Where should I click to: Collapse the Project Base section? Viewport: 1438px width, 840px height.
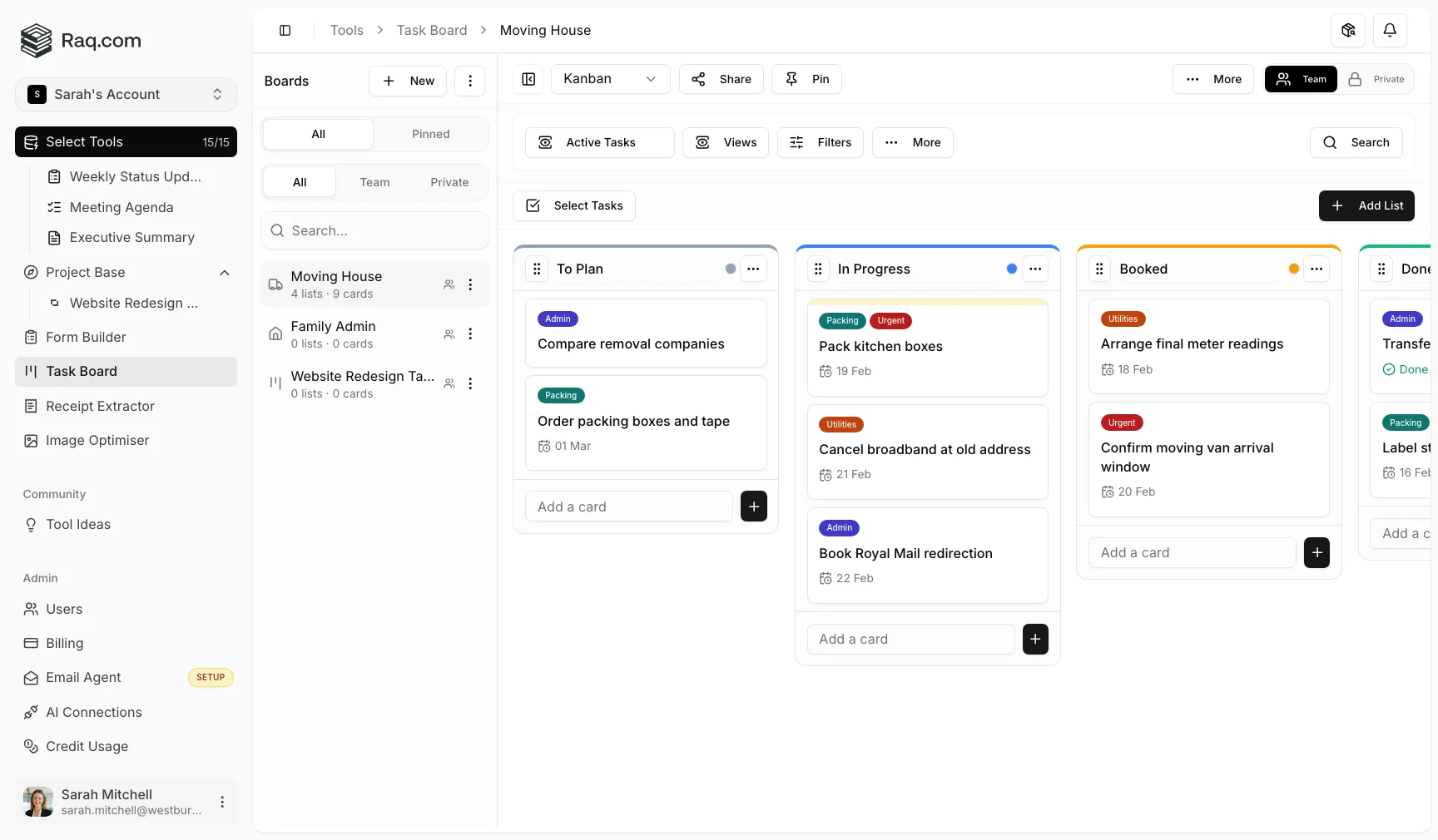[x=224, y=273]
